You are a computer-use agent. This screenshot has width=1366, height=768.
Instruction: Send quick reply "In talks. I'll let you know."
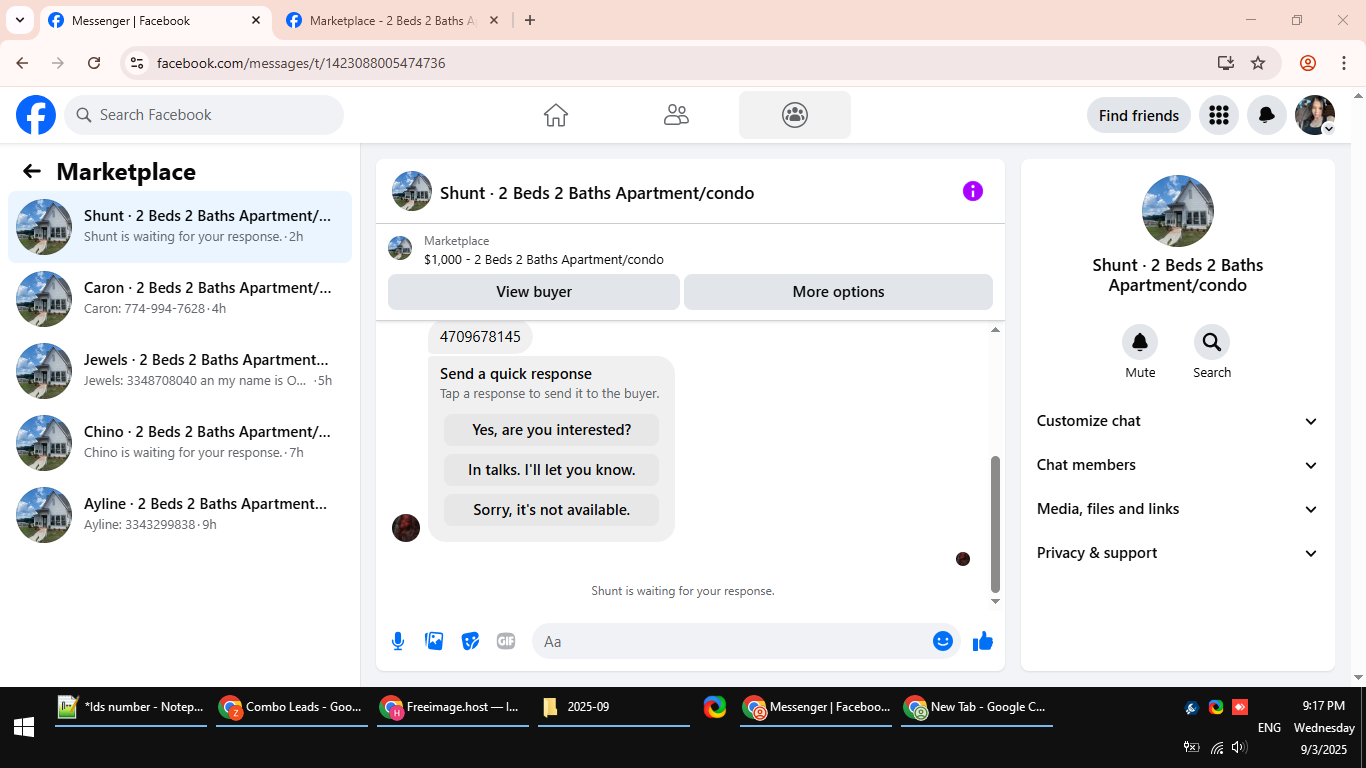coord(552,470)
